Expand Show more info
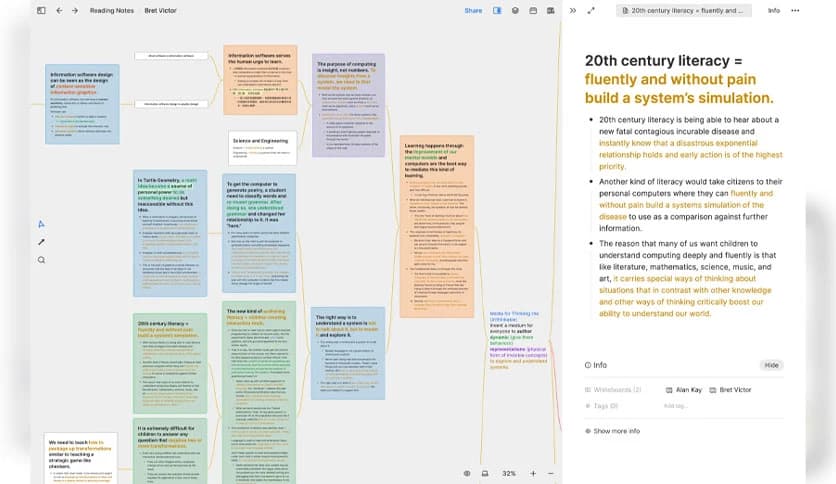This screenshot has height=484, width=836. 616,431
